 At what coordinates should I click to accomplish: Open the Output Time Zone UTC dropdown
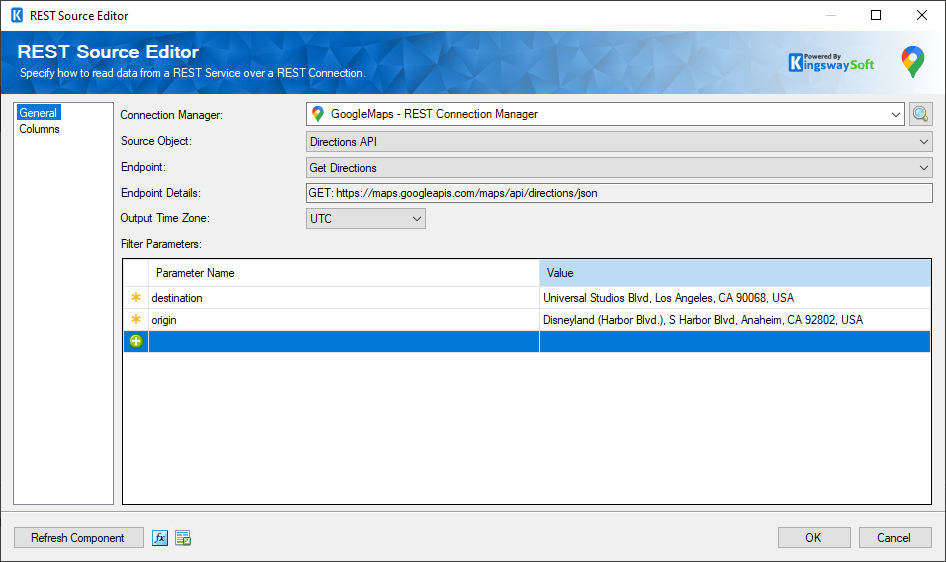point(416,218)
